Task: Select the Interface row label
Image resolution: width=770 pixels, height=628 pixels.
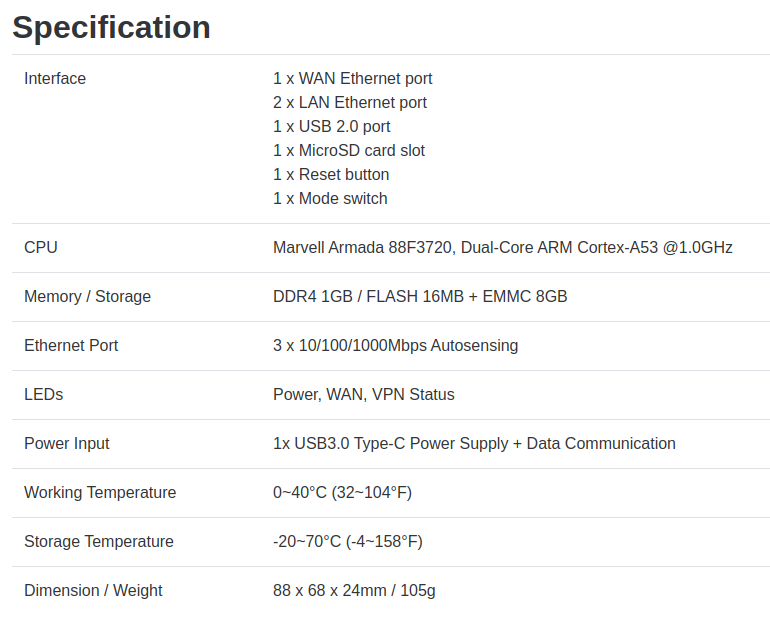Action: (x=55, y=79)
